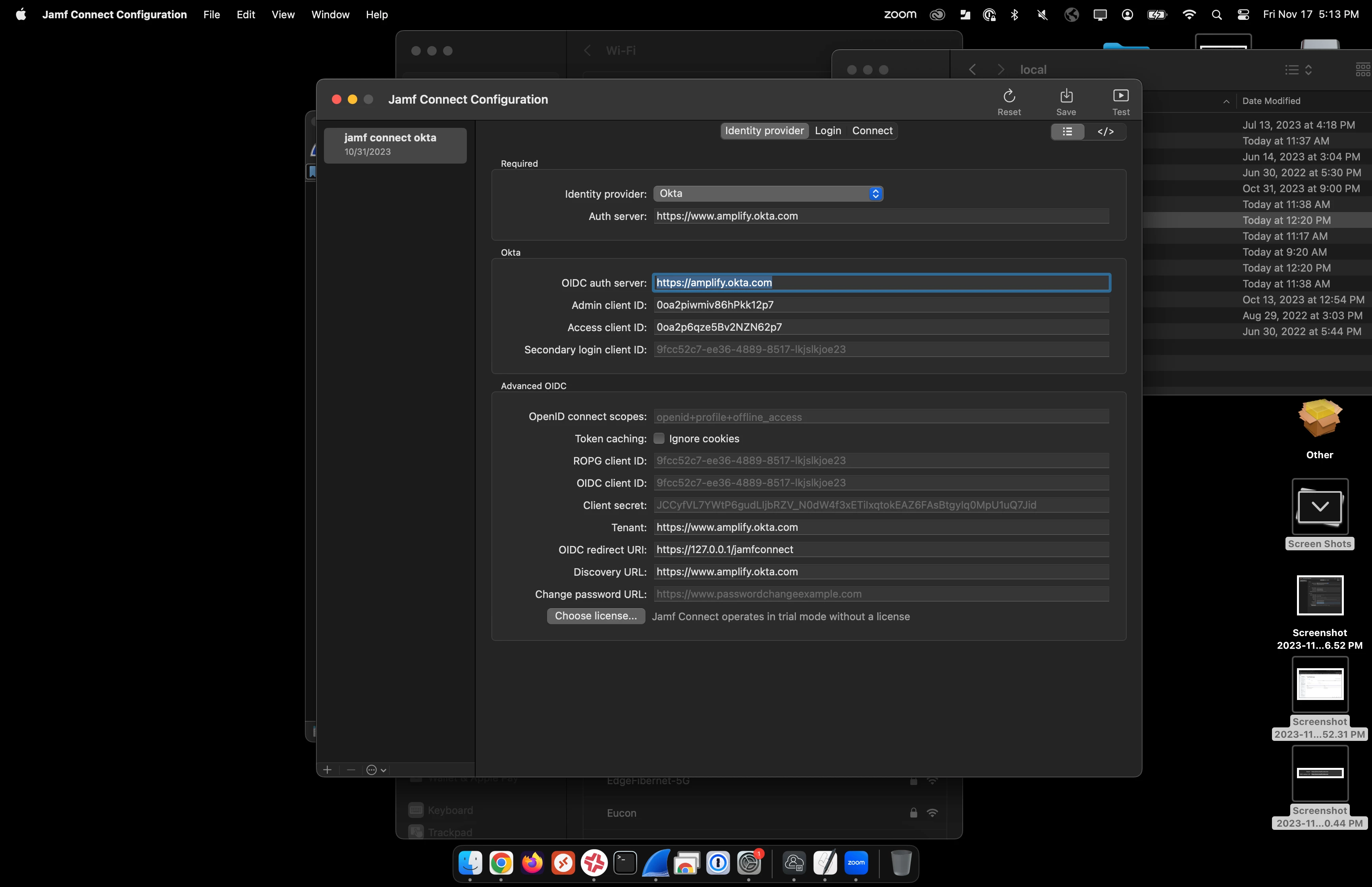The height and width of the screenshot is (887, 1372).
Task: Click the Client secret field
Action: [881, 505]
